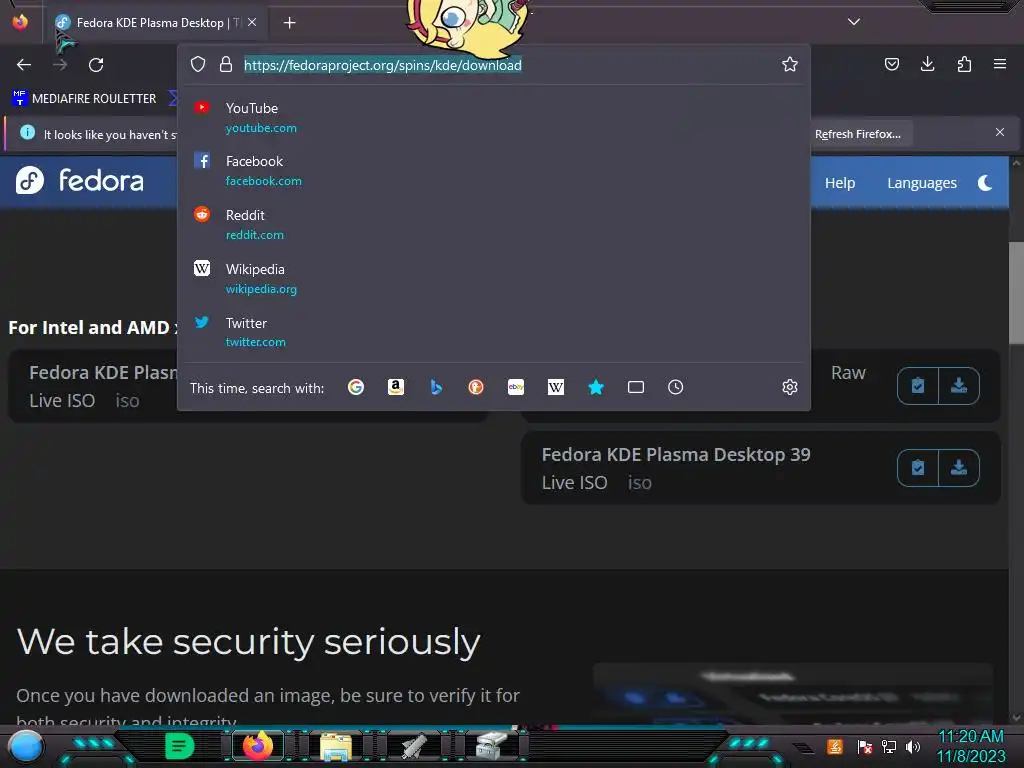1024x768 pixels.
Task: Search this time with Google
Action: [x=356, y=387]
